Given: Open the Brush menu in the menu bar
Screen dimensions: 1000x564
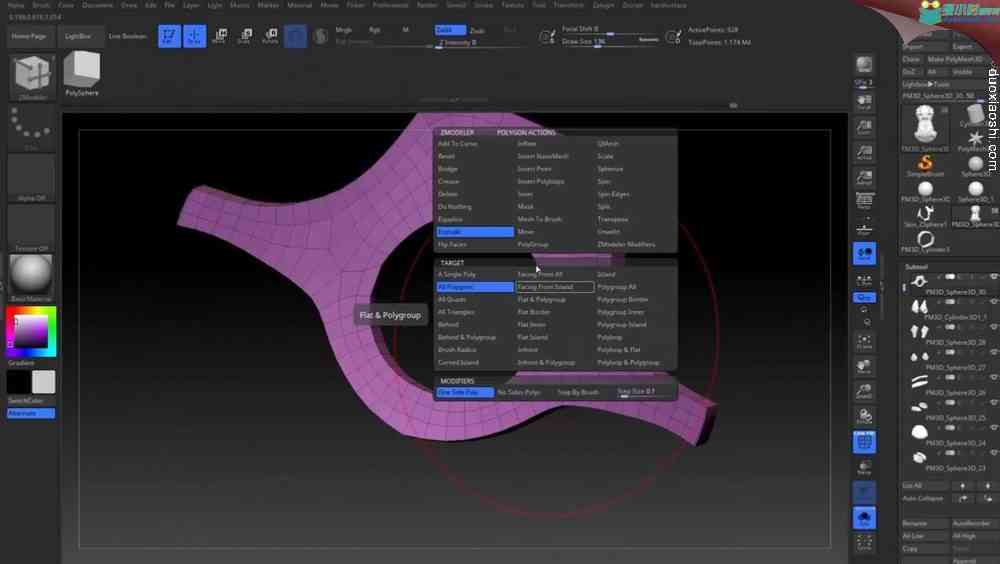Looking at the screenshot, I should pyautogui.click(x=41, y=4).
